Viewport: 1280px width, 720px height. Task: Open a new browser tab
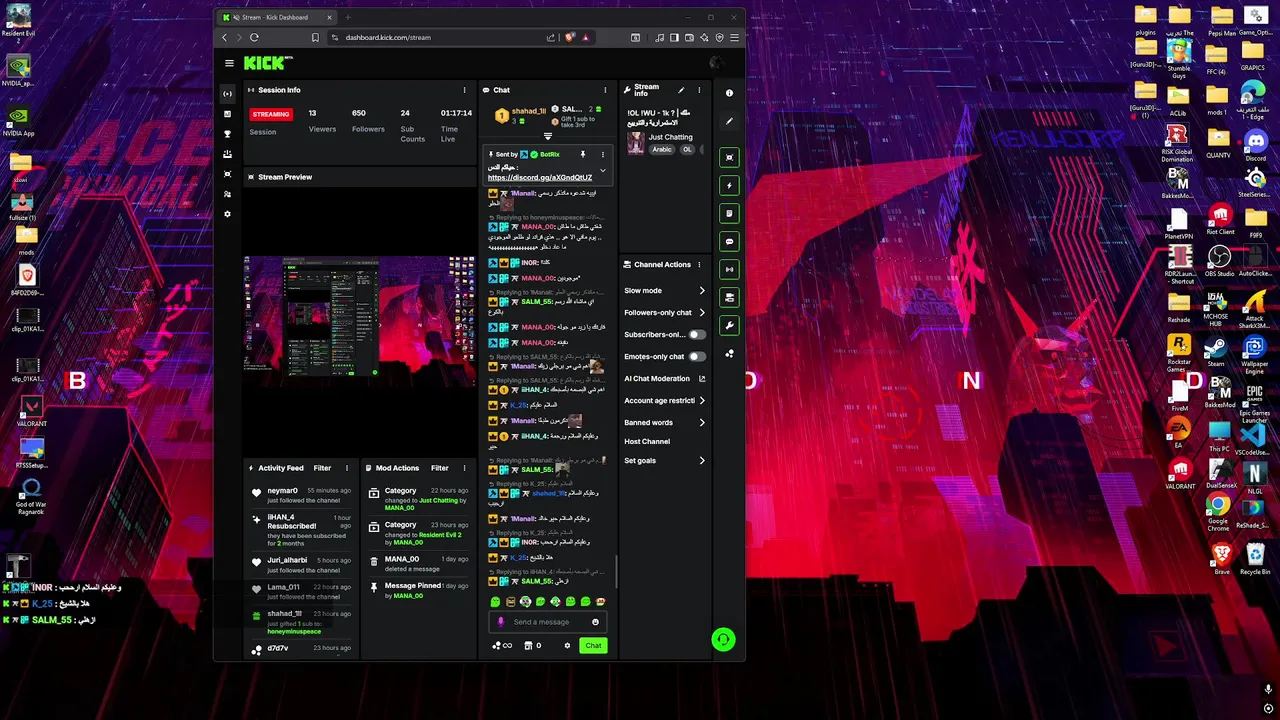[x=348, y=17]
